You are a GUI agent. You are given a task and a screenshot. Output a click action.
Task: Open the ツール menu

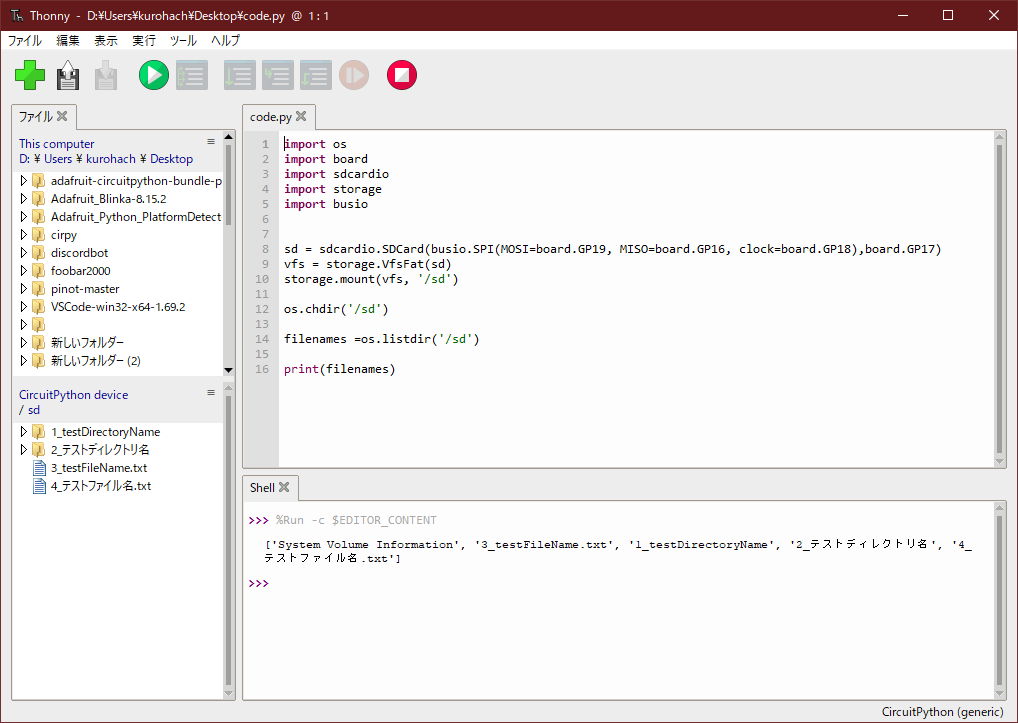(x=183, y=40)
